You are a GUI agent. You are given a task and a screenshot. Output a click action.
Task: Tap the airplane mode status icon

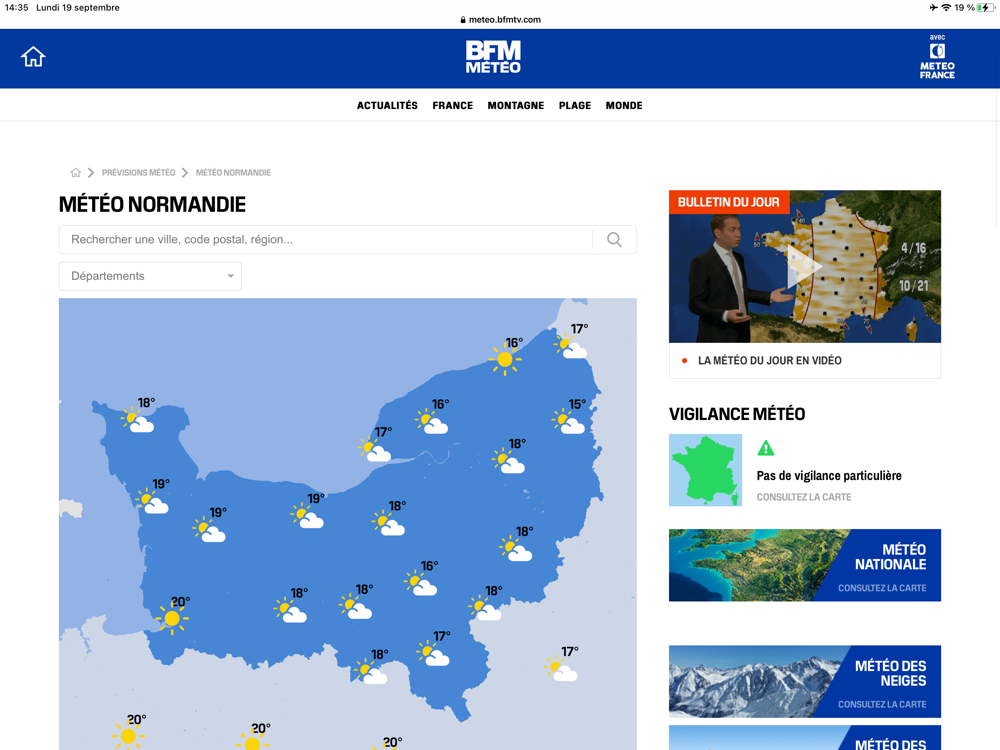click(x=934, y=8)
